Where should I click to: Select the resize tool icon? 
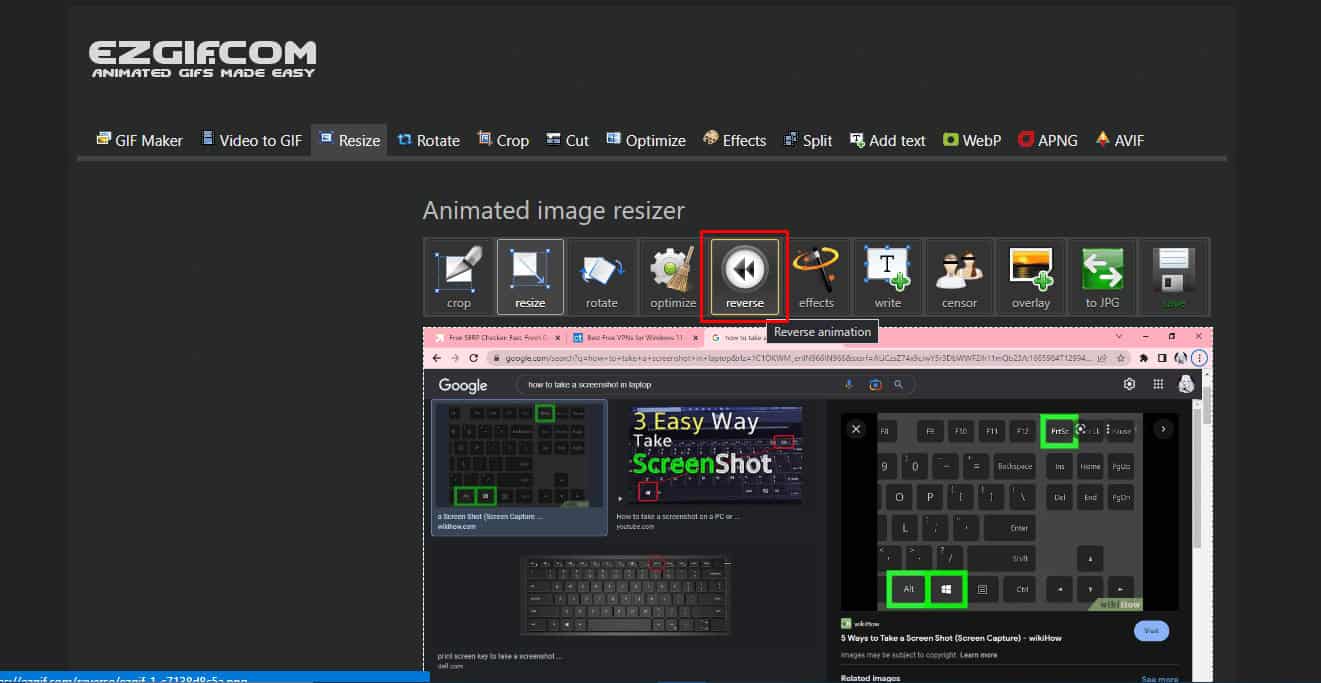530,277
